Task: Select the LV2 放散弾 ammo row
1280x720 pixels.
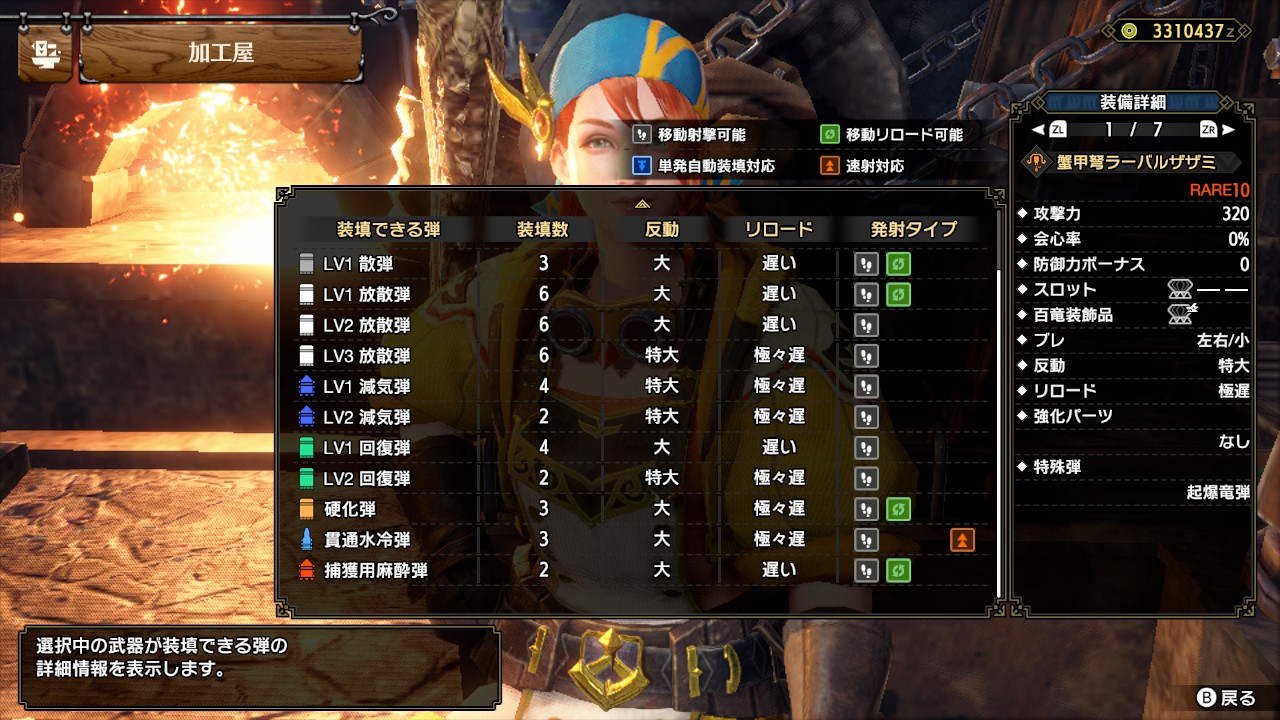Action: tap(640, 325)
